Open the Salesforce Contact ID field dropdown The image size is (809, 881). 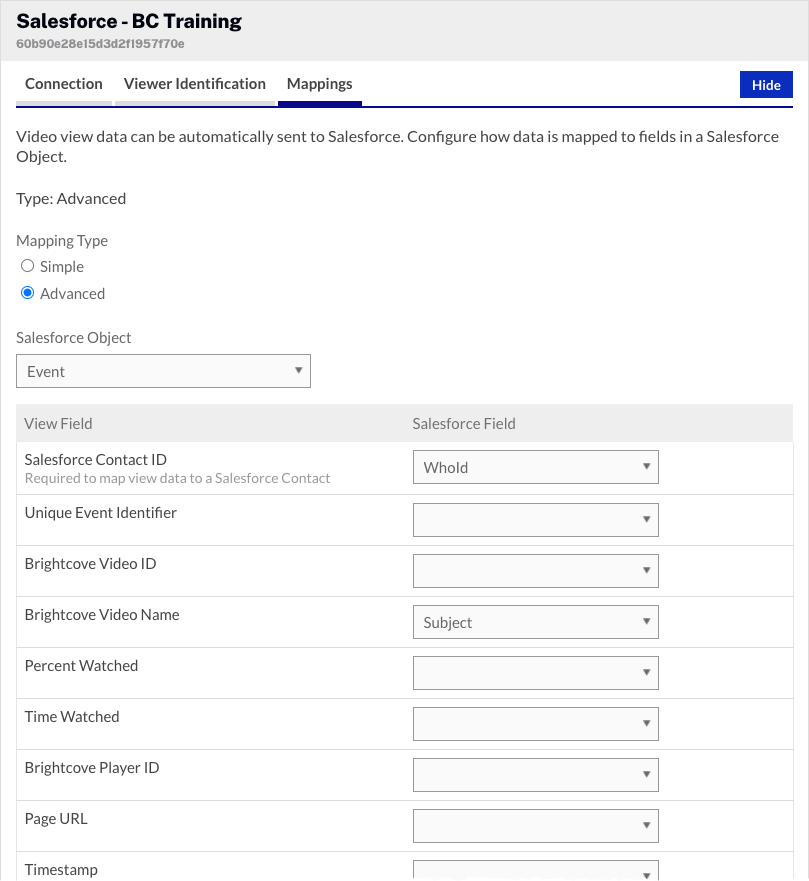[535, 467]
